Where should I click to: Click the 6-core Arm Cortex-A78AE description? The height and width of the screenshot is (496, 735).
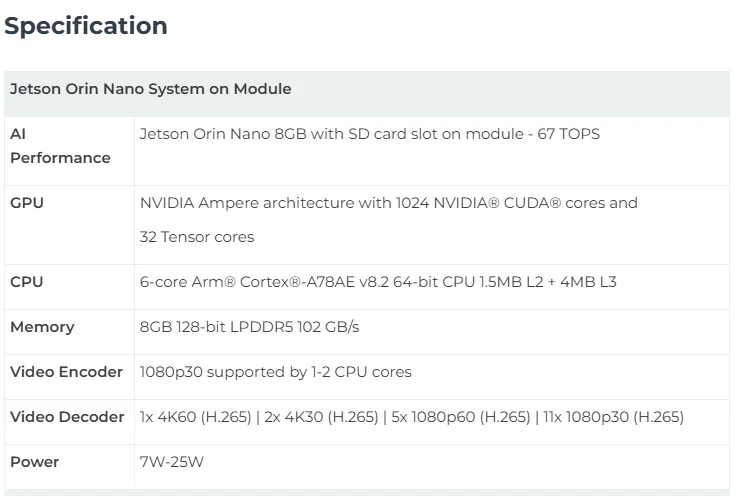tap(378, 282)
